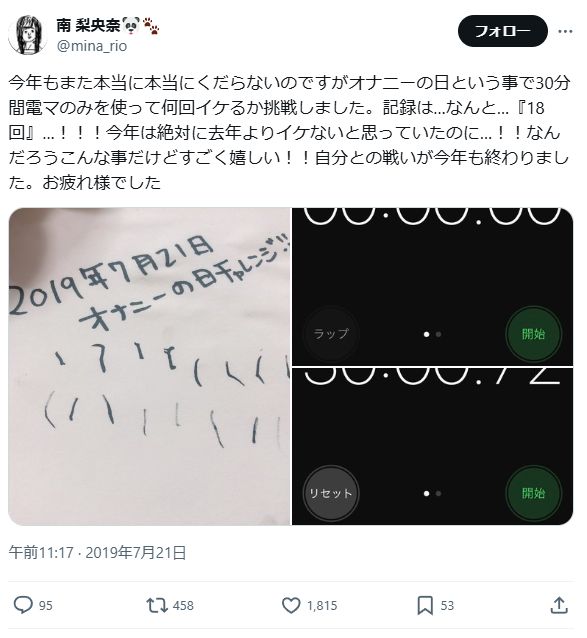Click the 53 bookmark count
This screenshot has height=638, width=587.
(447, 605)
